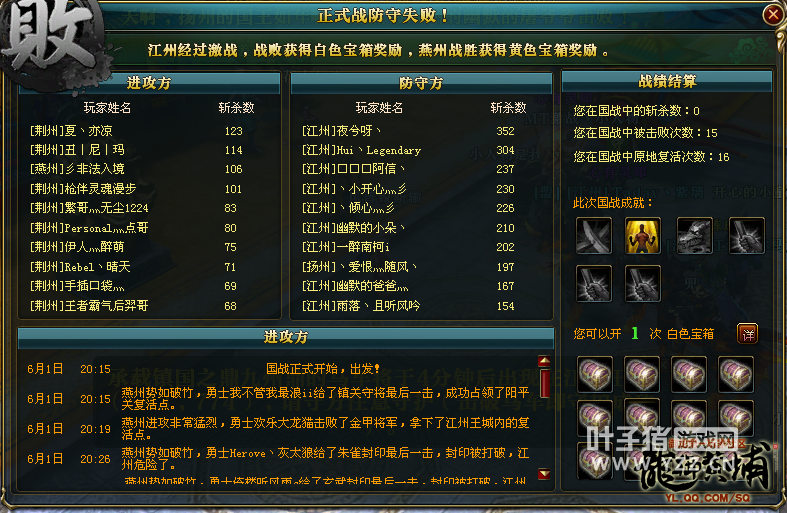Select the crossed blades achievement icon
The height and width of the screenshot is (513, 787).
(x=594, y=235)
